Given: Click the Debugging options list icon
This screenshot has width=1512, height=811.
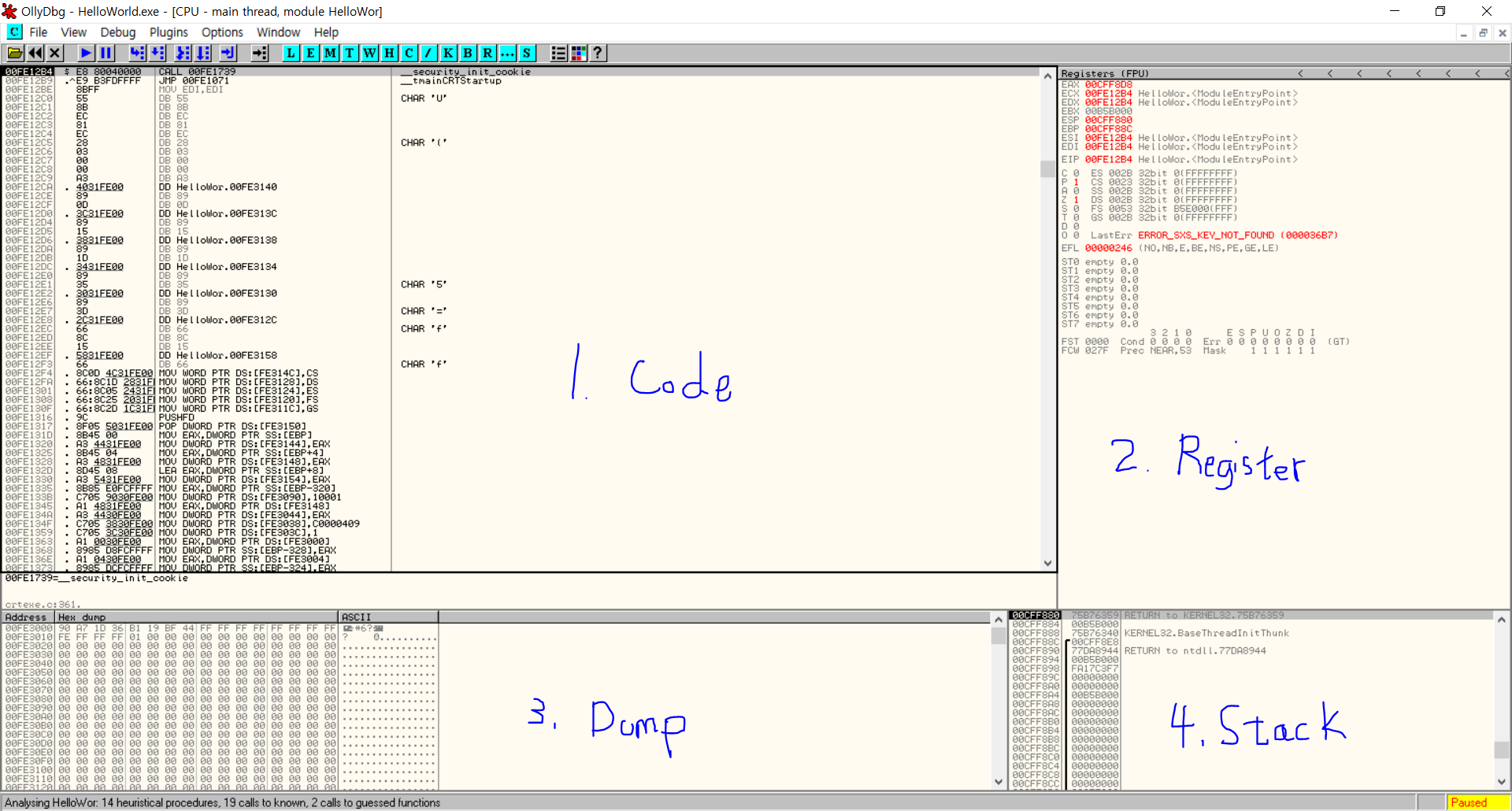Looking at the screenshot, I should (x=559, y=53).
